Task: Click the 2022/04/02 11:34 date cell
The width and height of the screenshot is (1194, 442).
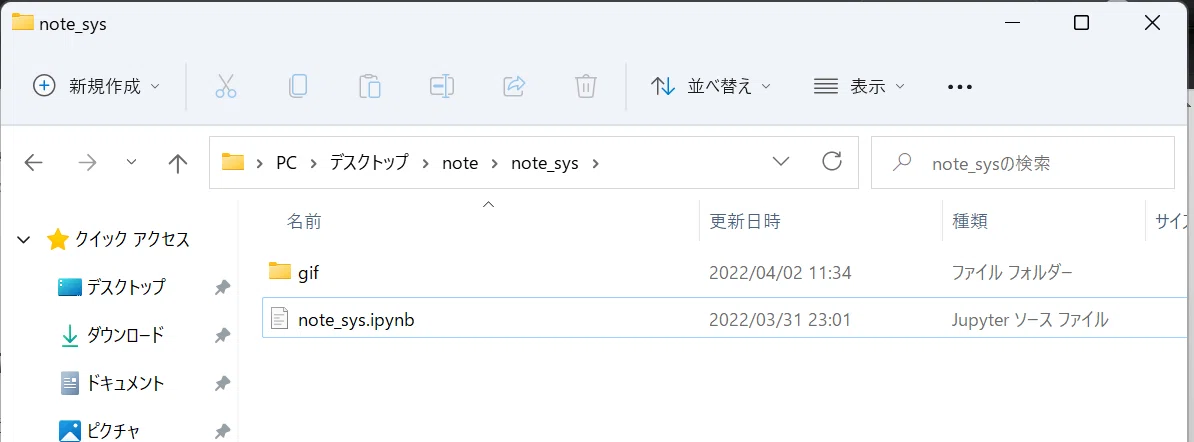Action: point(780,272)
